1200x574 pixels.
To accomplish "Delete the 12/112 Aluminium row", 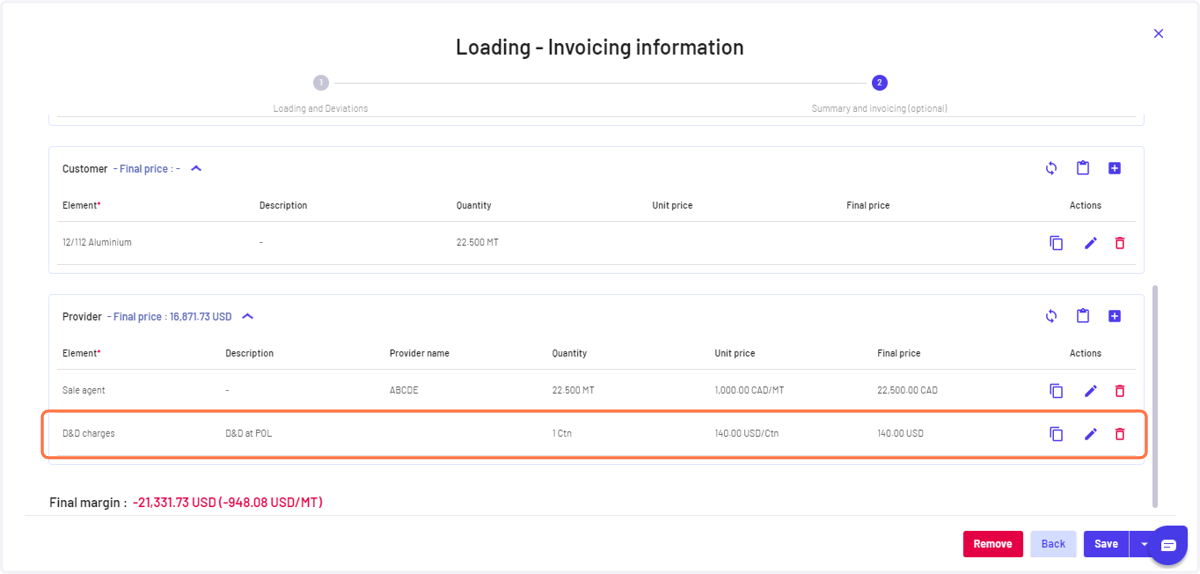I will pyautogui.click(x=1120, y=243).
